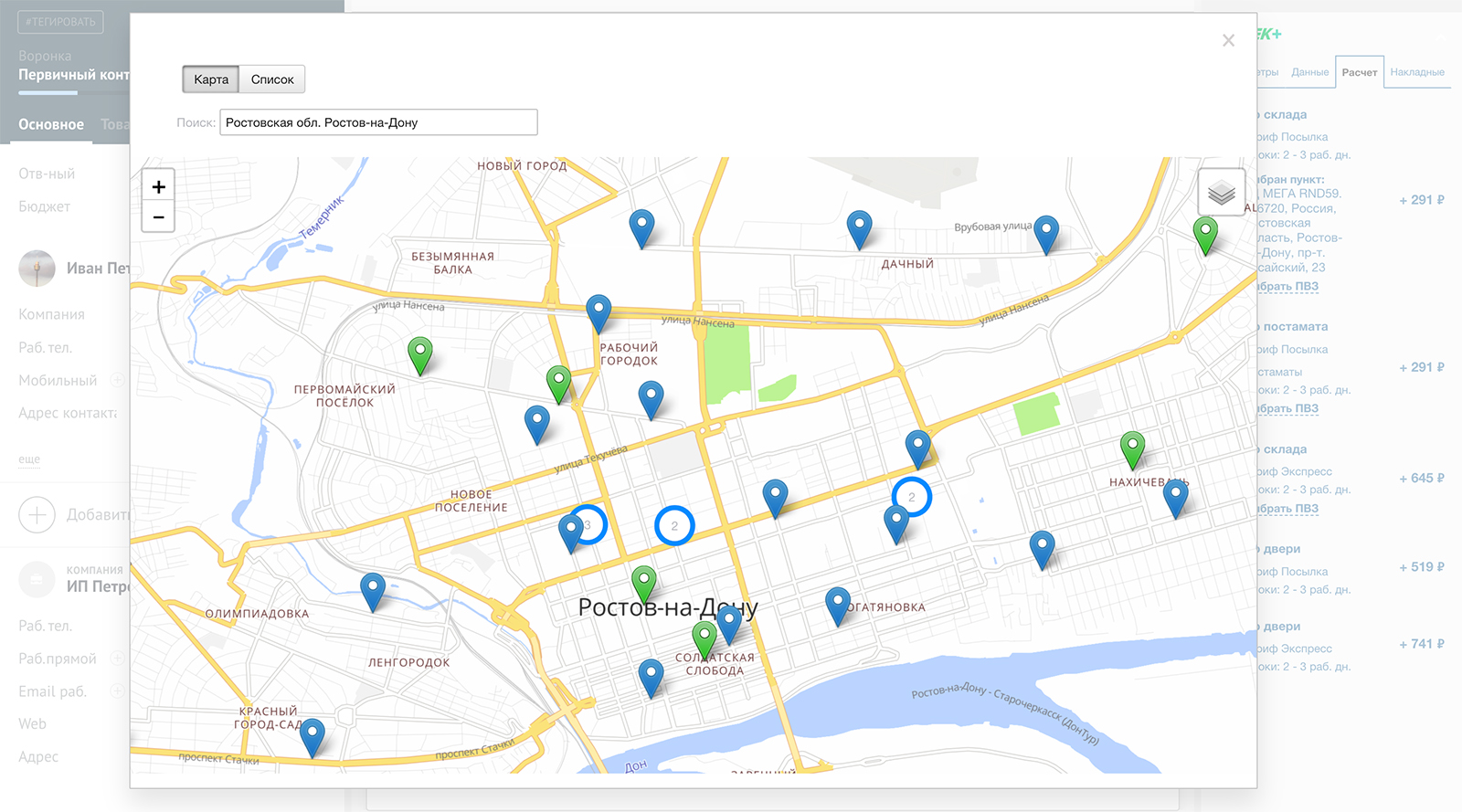Screen dimensions: 1462x812
Task: Click the #ТЕГИРОВАТЬ button
Action: (x=60, y=22)
